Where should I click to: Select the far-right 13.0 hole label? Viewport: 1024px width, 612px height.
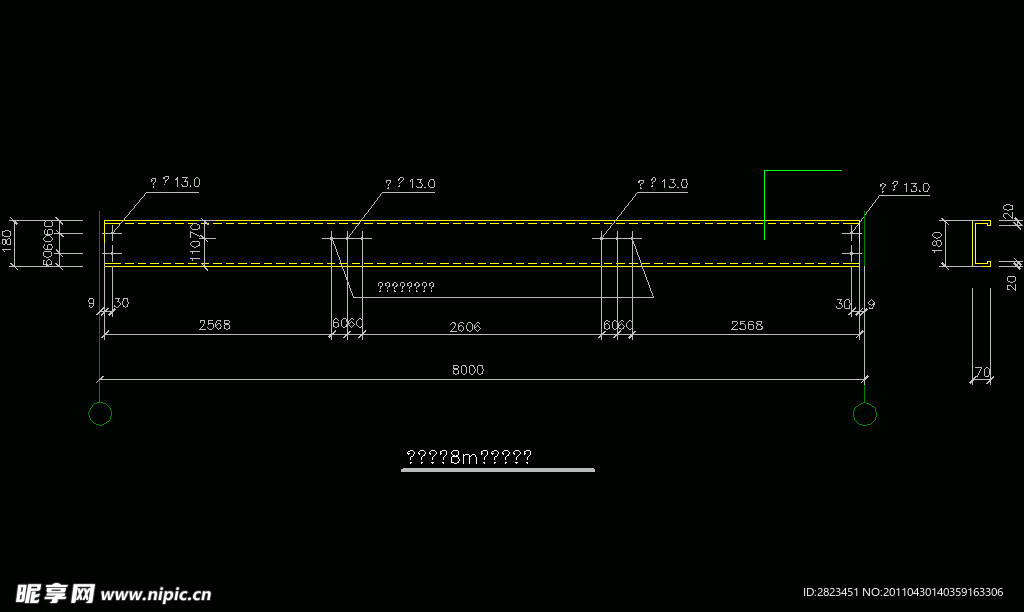[904, 188]
